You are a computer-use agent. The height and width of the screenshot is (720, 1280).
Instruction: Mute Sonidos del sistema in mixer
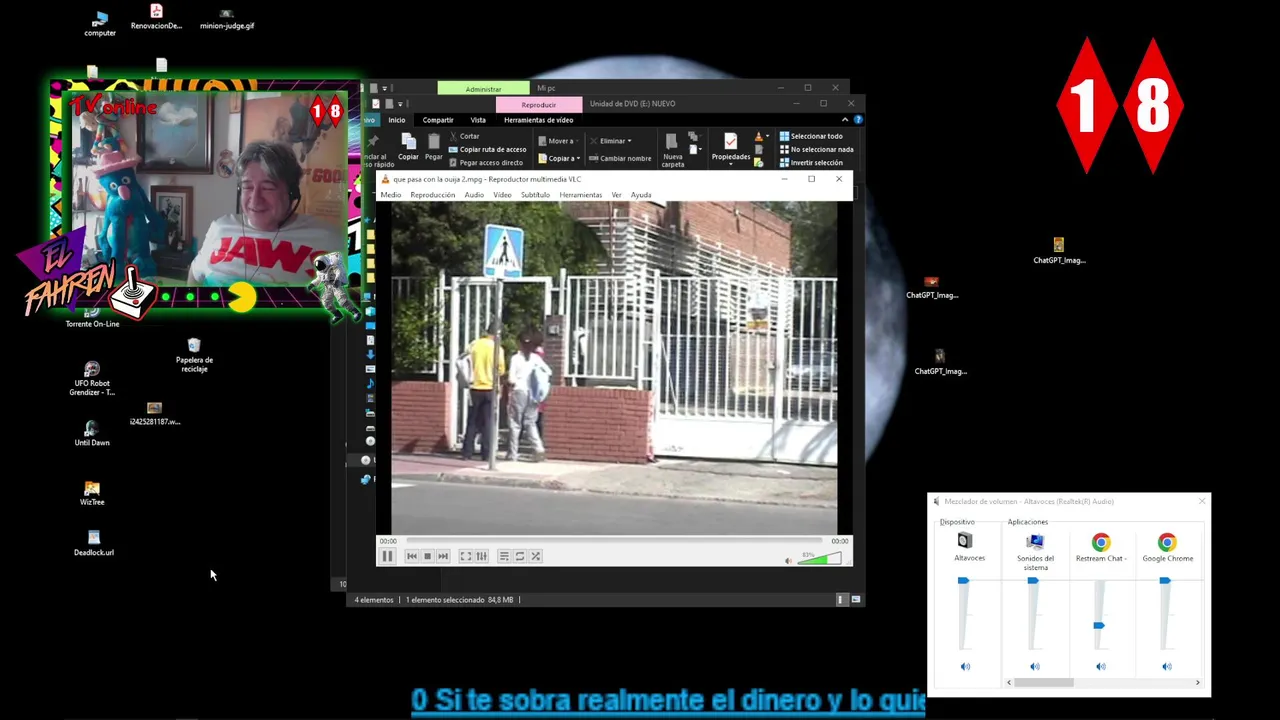(x=1035, y=666)
